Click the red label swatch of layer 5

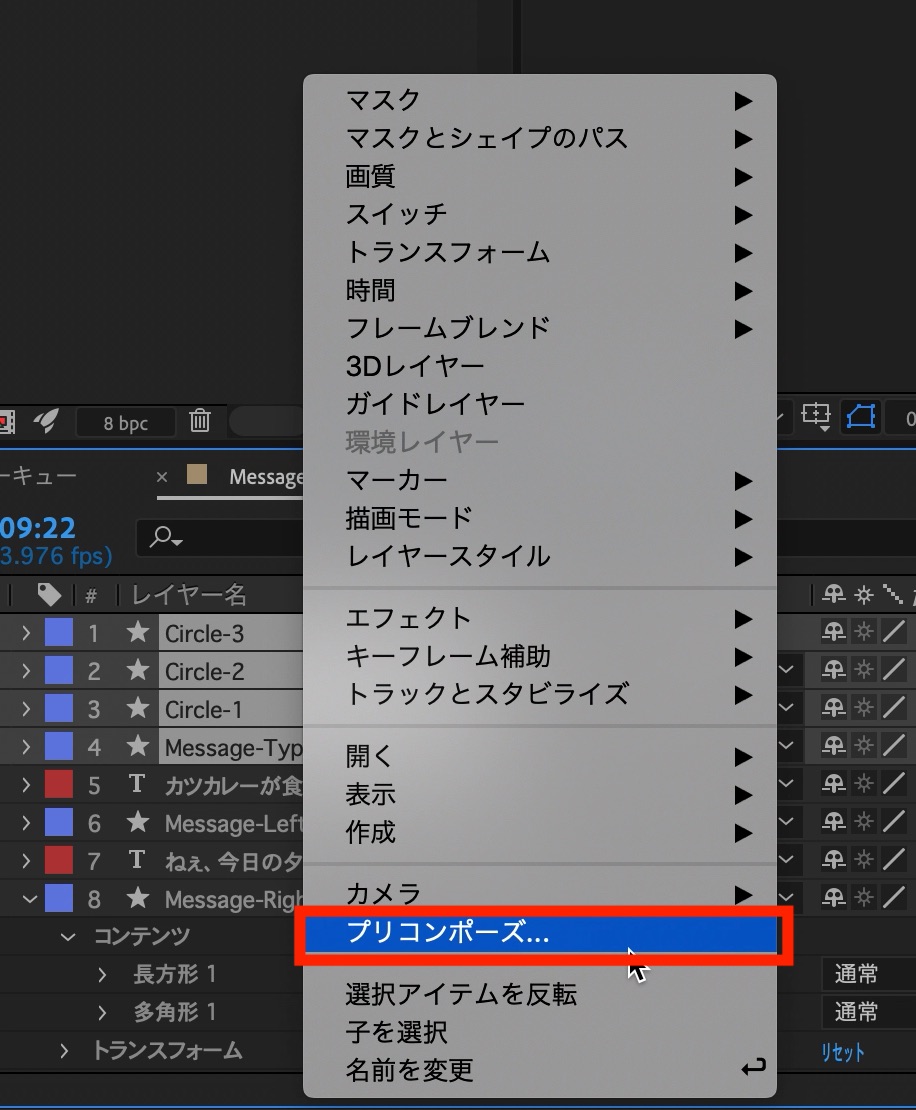click(x=59, y=785)
